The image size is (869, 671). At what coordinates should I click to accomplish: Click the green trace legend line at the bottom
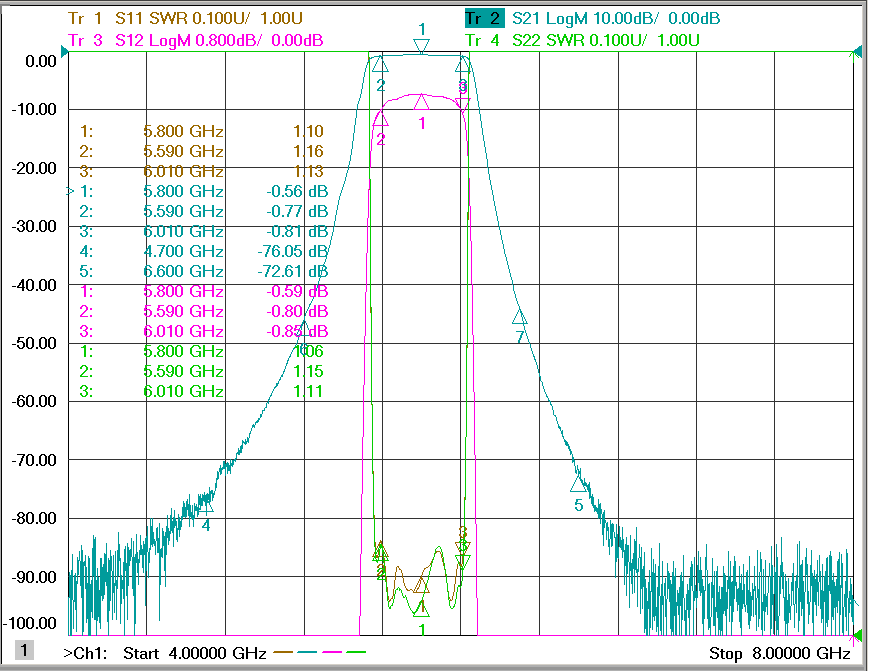[356, 652]
